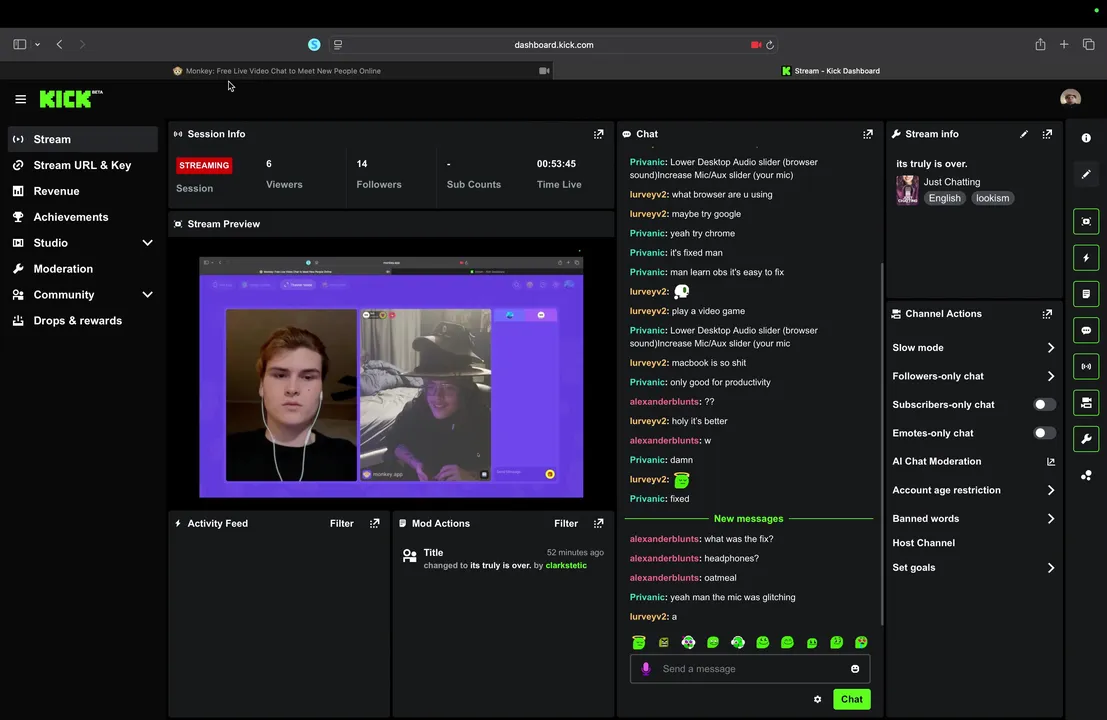Click the Kick logo

pos(71,99)
